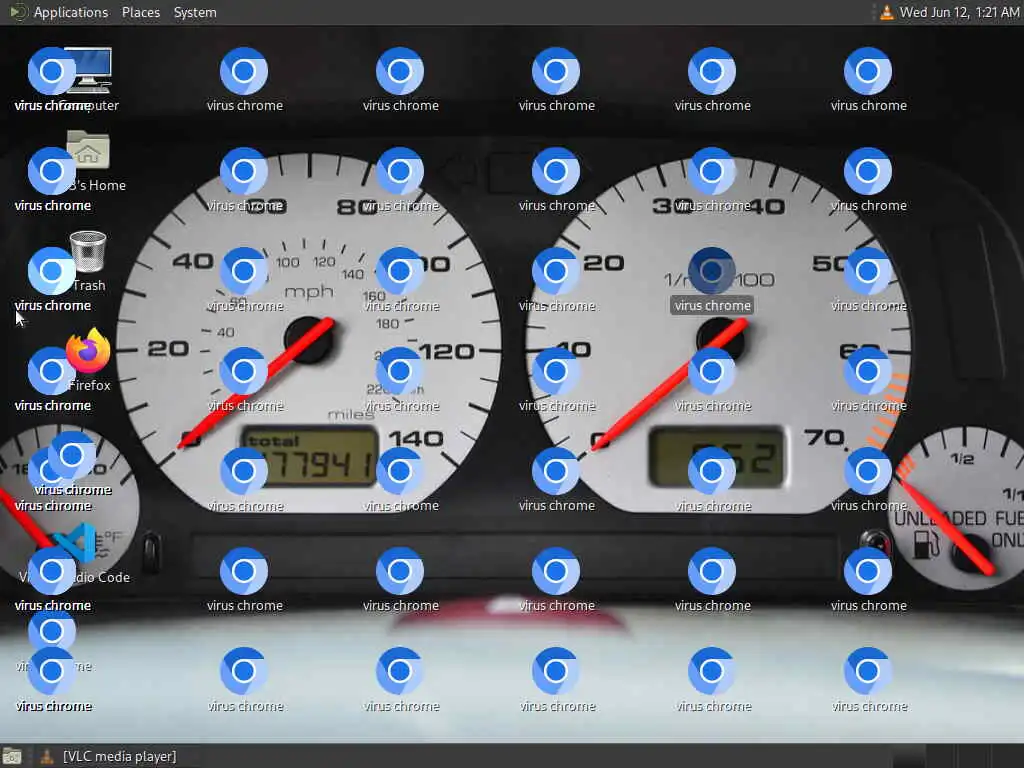Select the Firefox desktop icon
Viewport: 1024px width, 768px height.
tap(89, 351)
